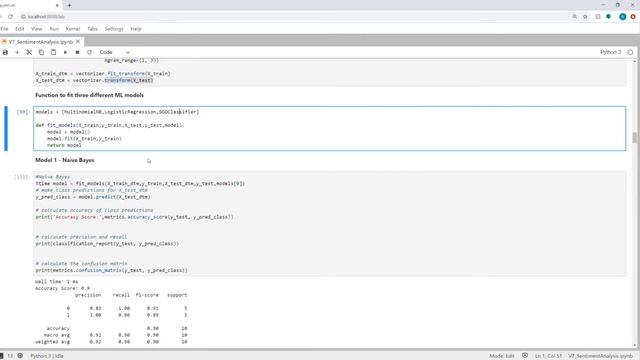Click the Python 3 kernel name
This screenshot has width=640, height=360.
[x=610, y=52]
